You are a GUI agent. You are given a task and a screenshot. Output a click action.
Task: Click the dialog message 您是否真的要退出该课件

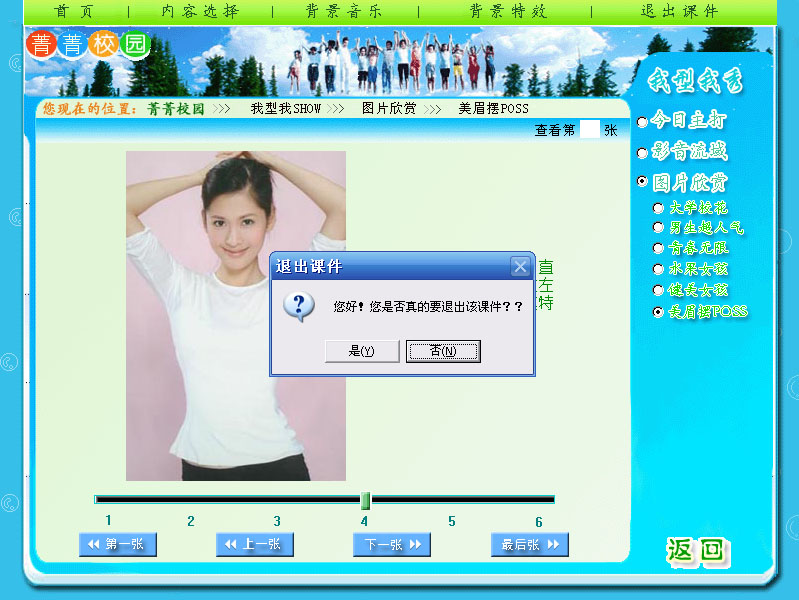tap(428, 306)
